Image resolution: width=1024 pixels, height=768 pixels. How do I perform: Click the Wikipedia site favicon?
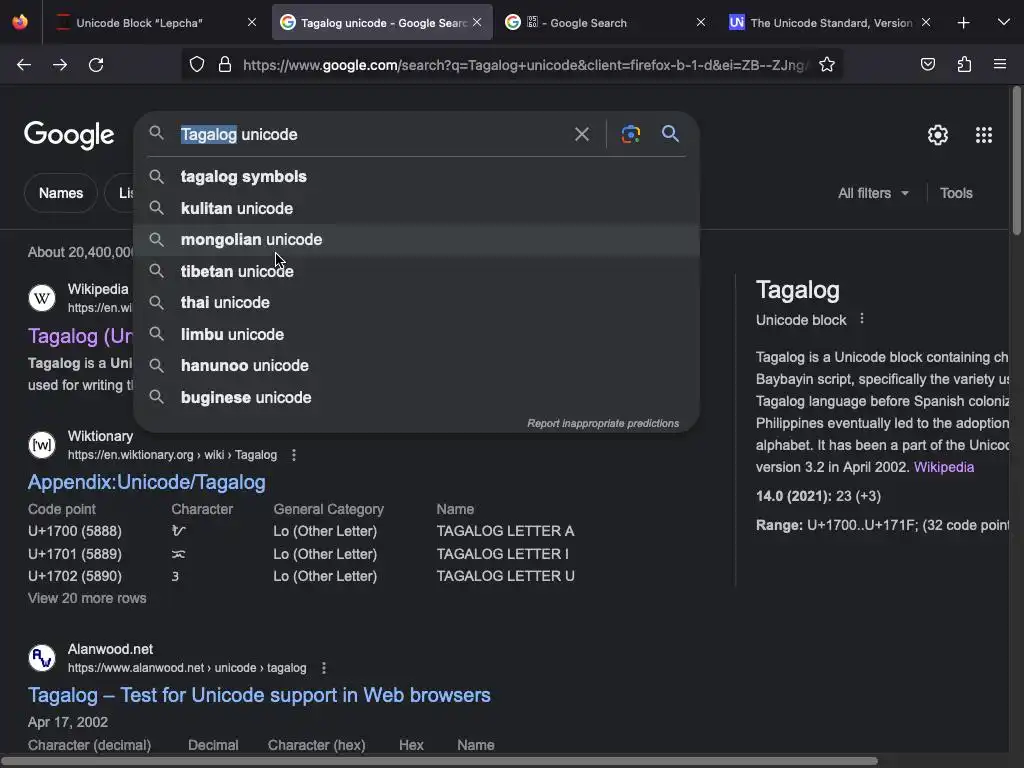coord(42,298)
